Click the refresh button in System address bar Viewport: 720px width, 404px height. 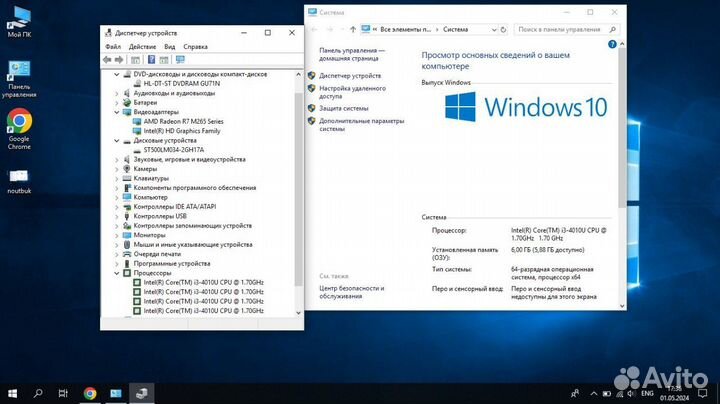click(503, 29)
